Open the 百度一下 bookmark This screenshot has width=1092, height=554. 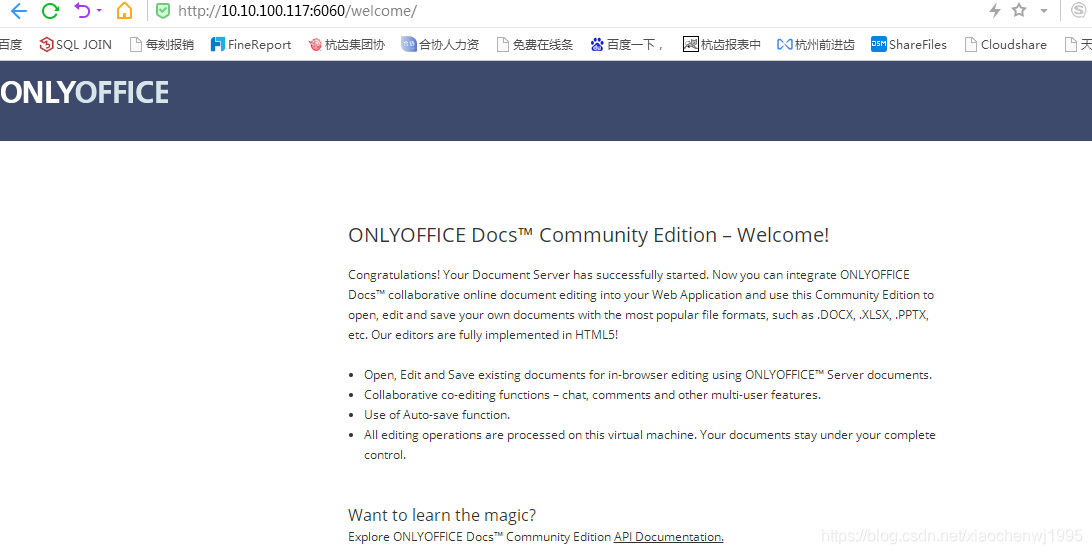click(x=627, y=45)
